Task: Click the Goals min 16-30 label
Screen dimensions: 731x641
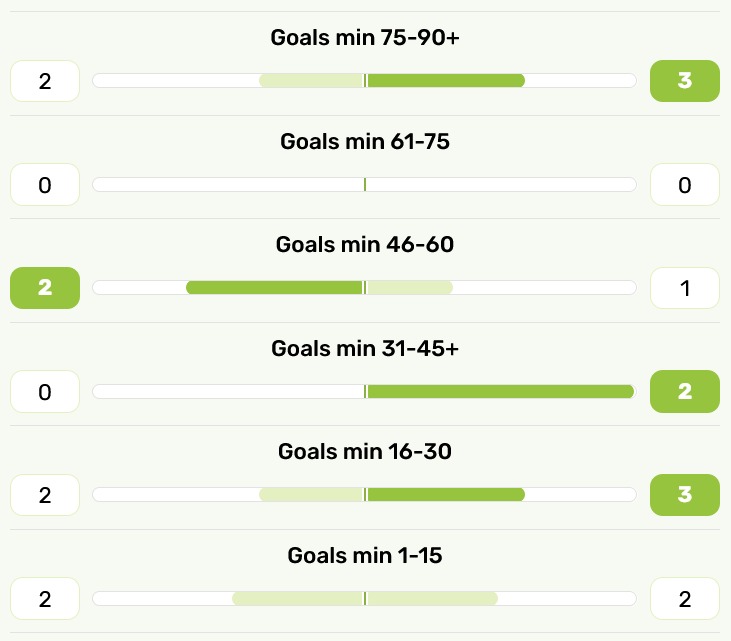Action: pyautogui.click(x=365, y=452)
